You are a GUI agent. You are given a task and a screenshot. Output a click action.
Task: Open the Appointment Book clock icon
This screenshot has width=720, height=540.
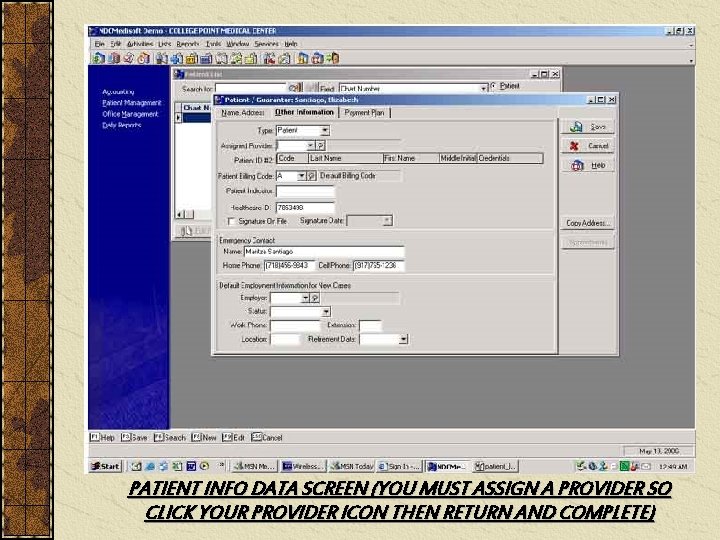[144, 58]
